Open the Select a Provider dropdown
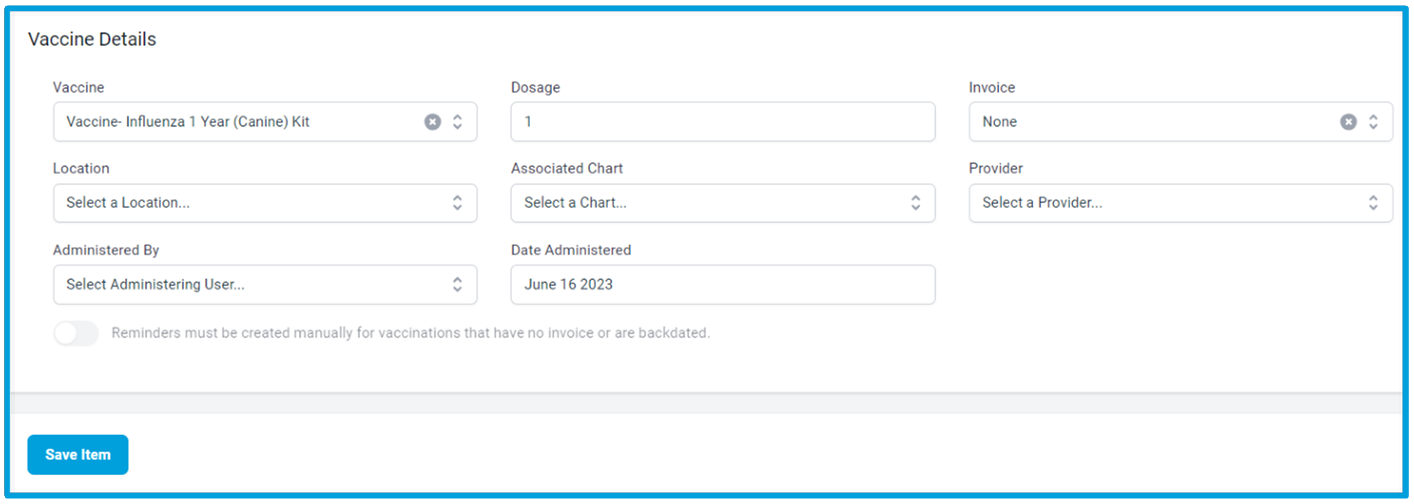The image size is (1414, 504). [x=1181, y=203]
